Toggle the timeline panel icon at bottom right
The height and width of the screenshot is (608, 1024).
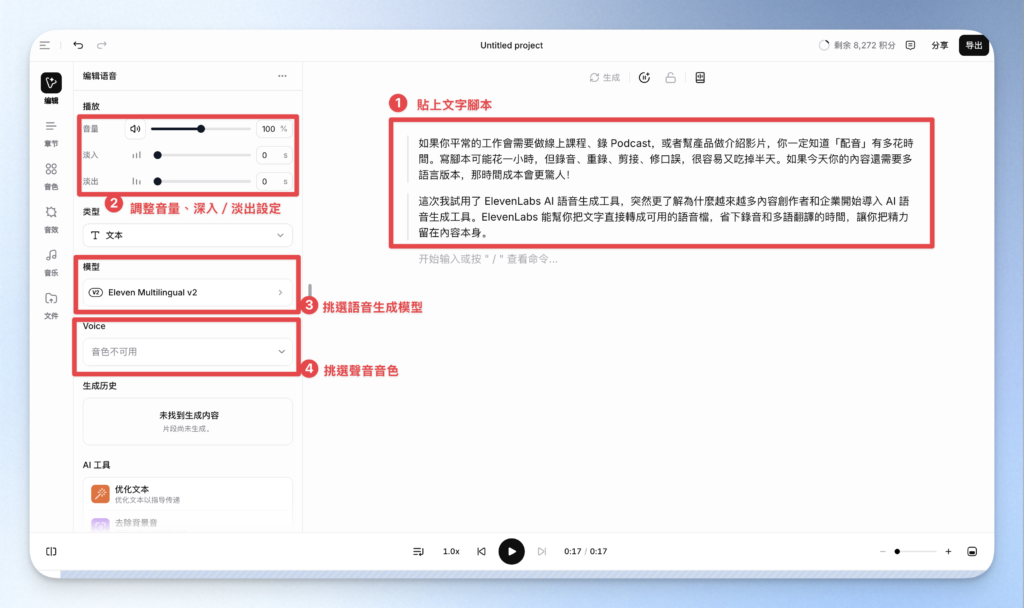[x=972, y=551]
